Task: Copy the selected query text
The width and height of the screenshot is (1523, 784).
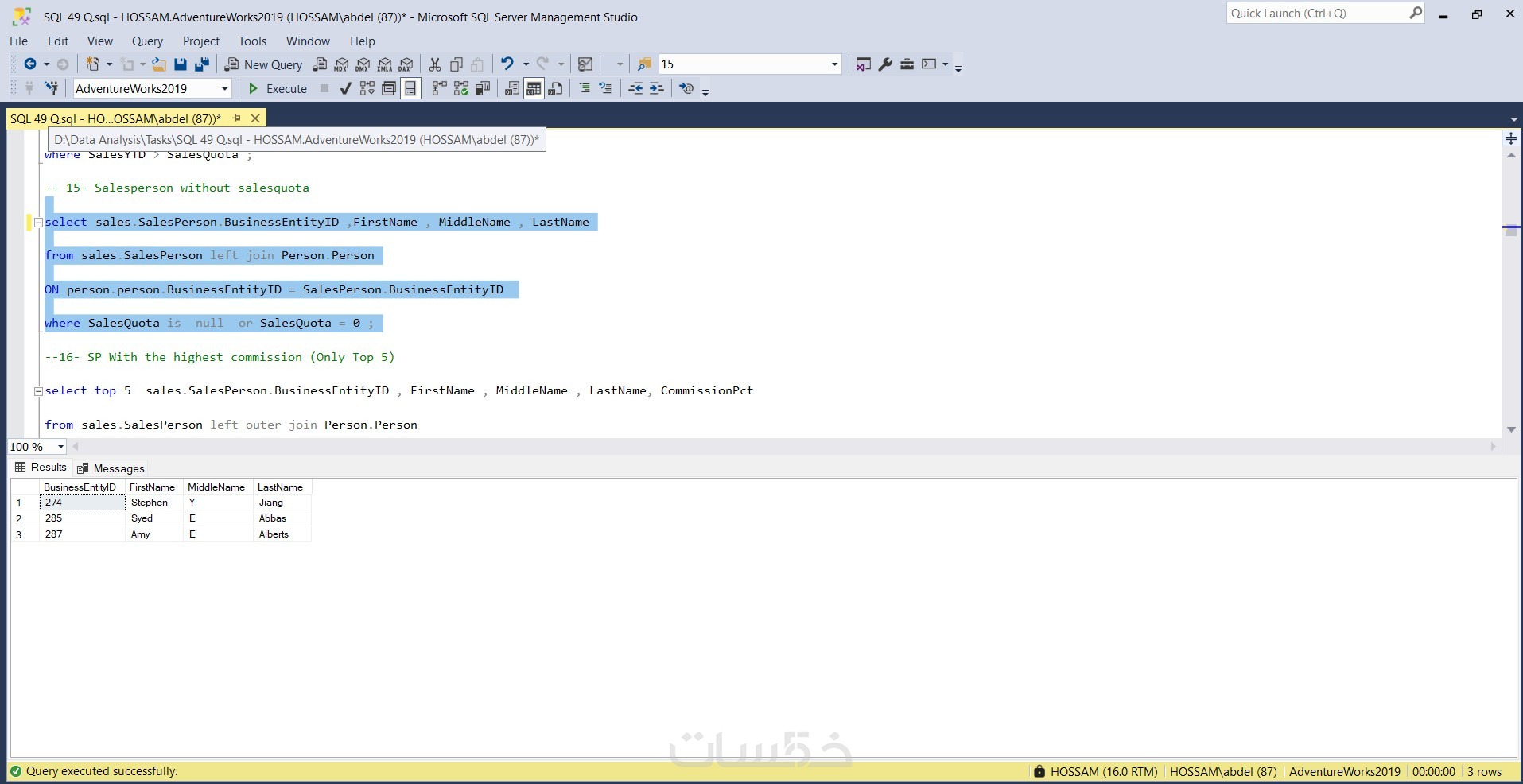Action: pos(457,64)
